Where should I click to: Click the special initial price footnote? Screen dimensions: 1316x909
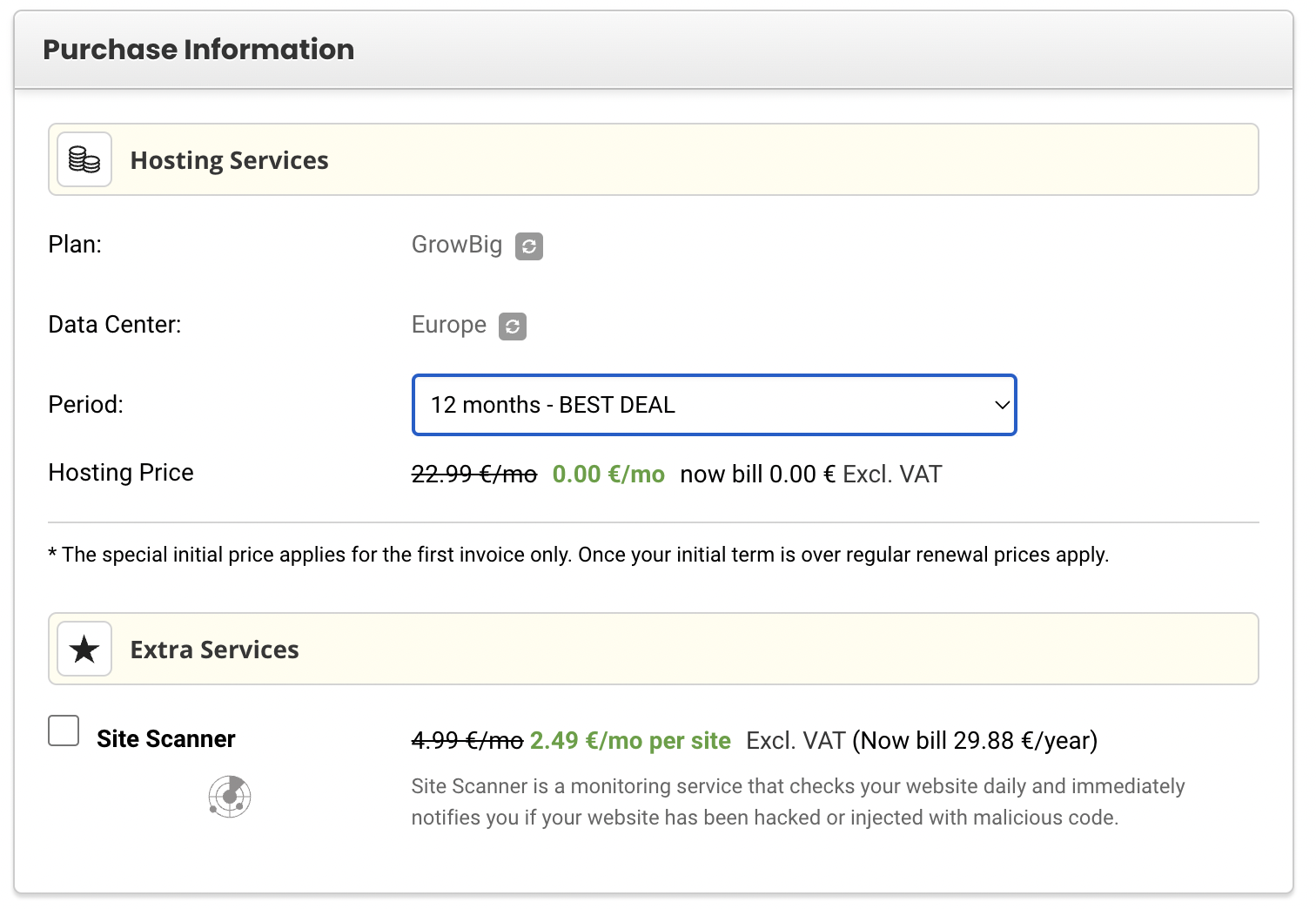(579, 555)
